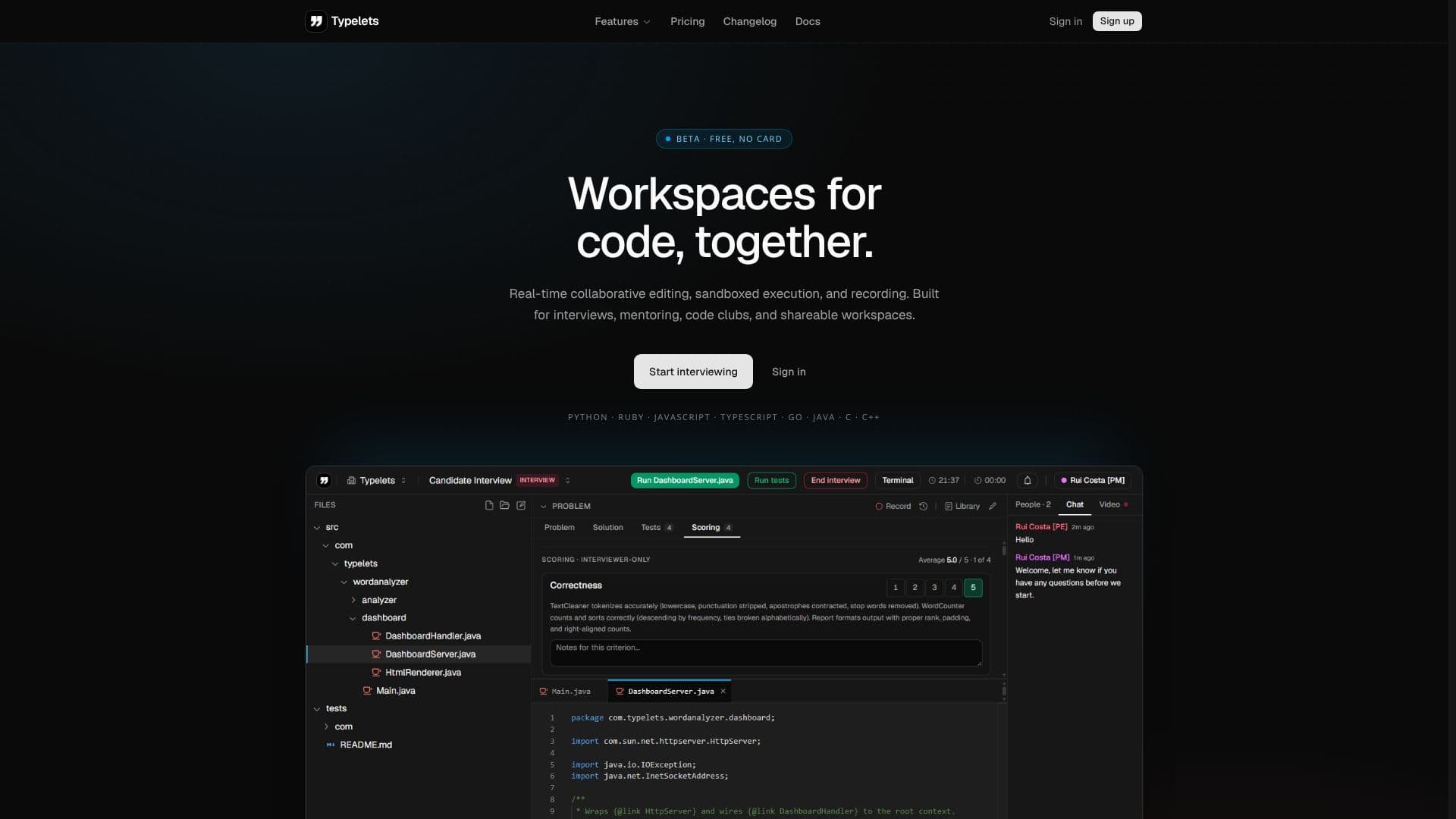Set Correctness score to 4
This screenshot has height=819, width=1456.
tap(954, 588)
